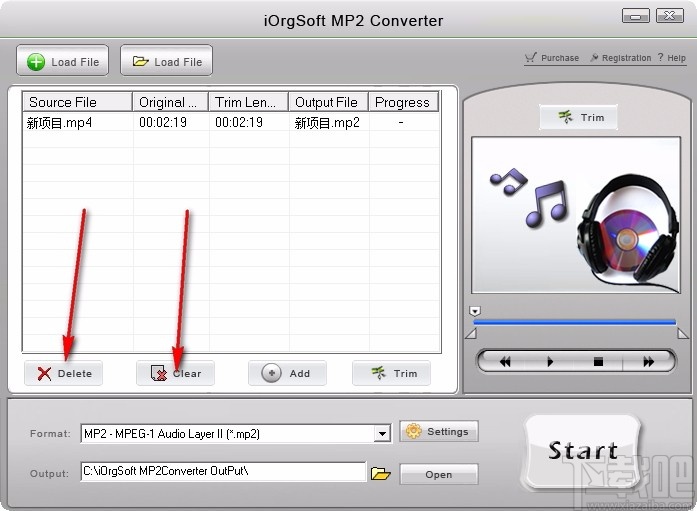Click the original length 00:02:19 cell
This screenshot has height=511, width=697.
[163, 122]
